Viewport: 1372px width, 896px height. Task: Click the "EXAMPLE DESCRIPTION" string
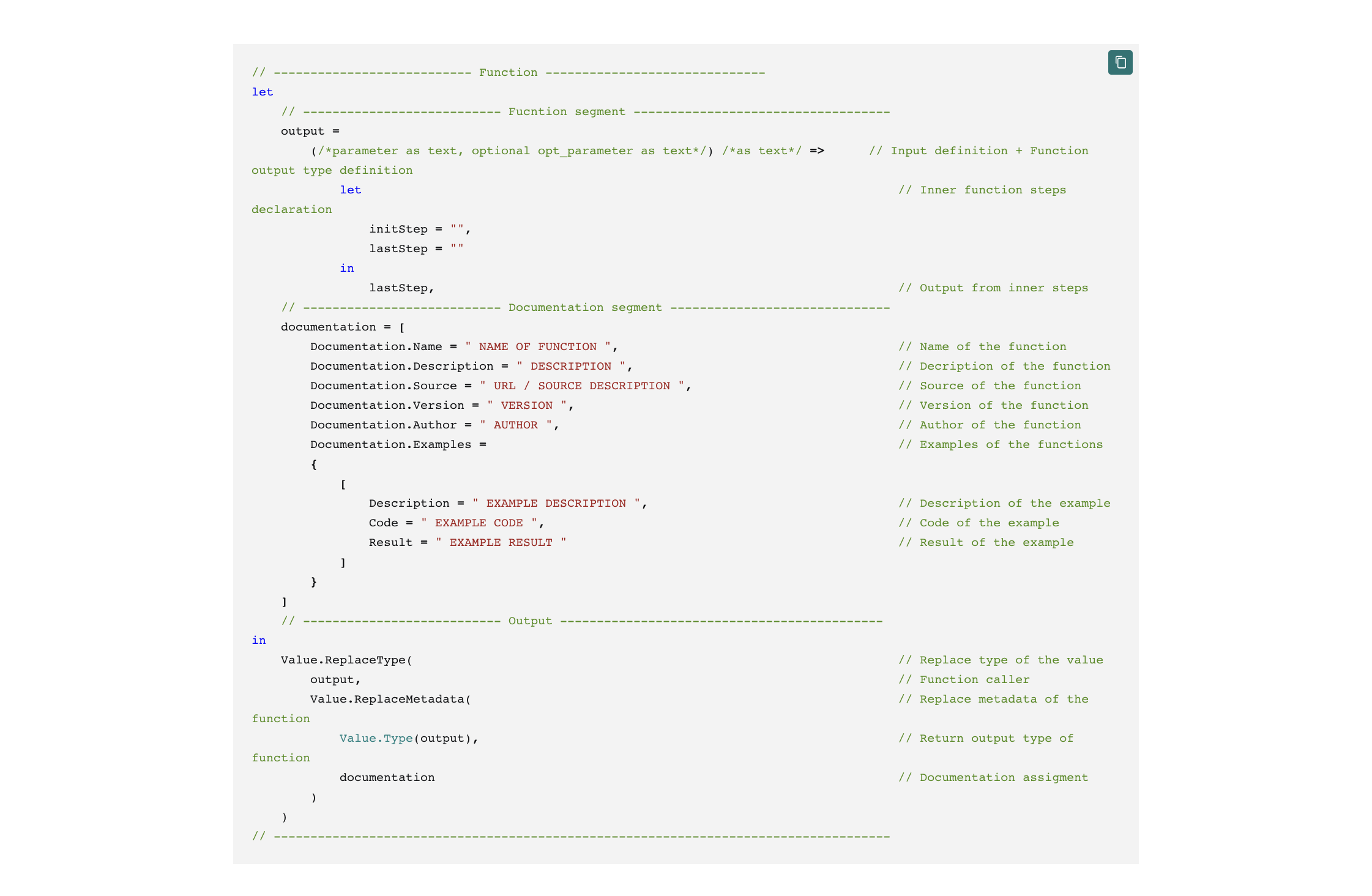pyautogui.click(x=556, y=503)
